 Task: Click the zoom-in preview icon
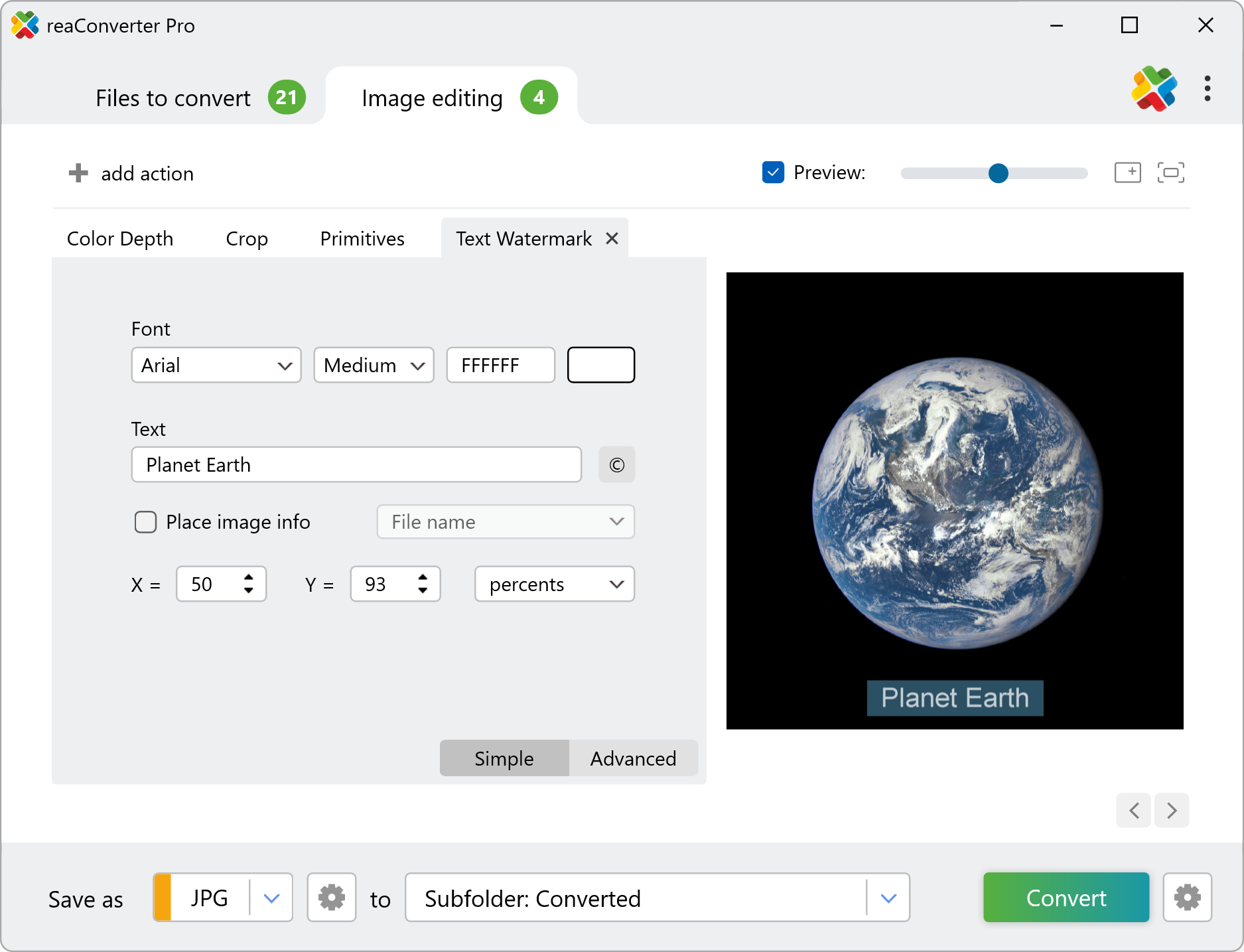coord(1127,172)
